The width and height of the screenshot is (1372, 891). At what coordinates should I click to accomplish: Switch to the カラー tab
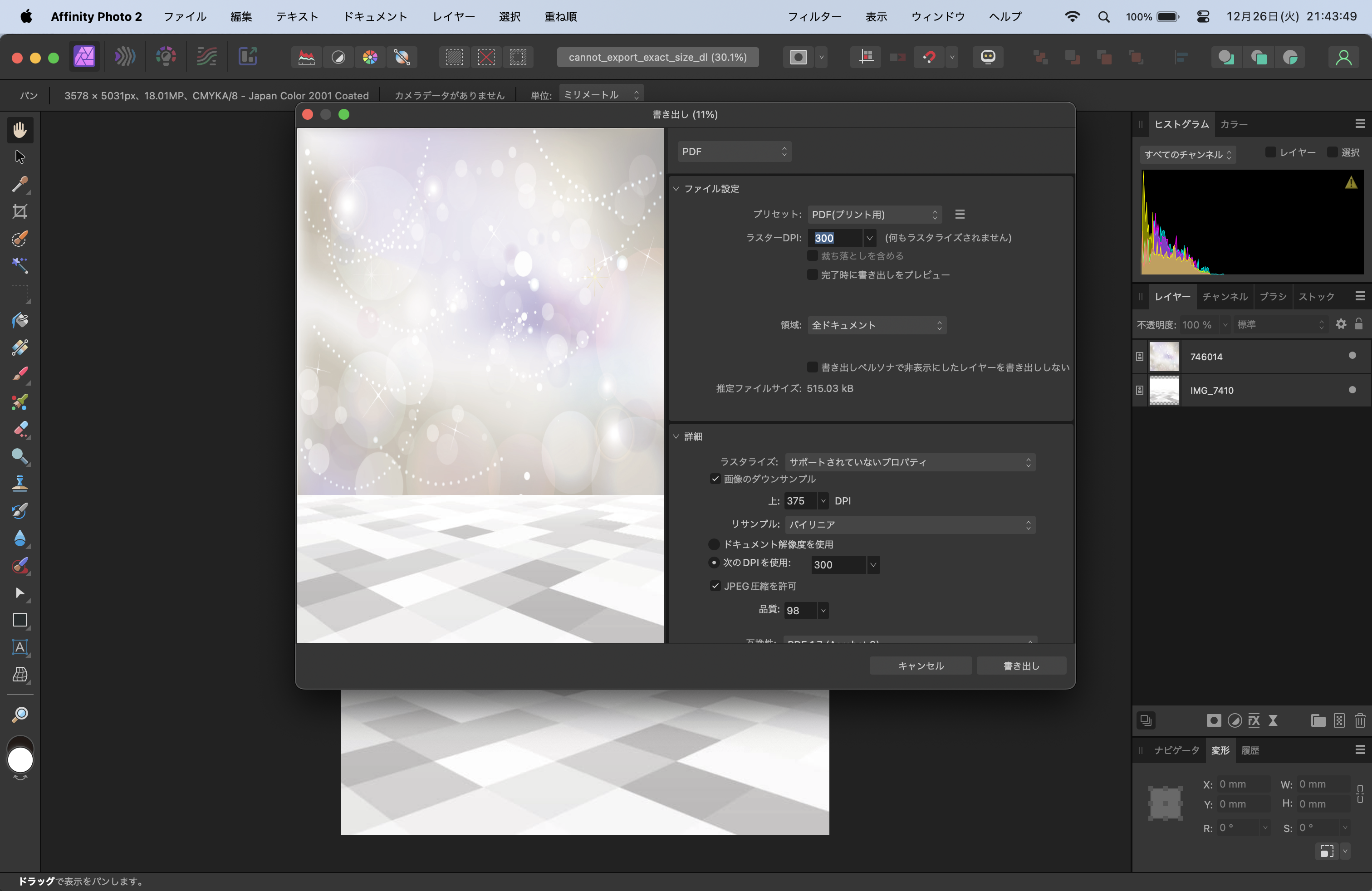pyautogui.click(x=1234, y=124)
